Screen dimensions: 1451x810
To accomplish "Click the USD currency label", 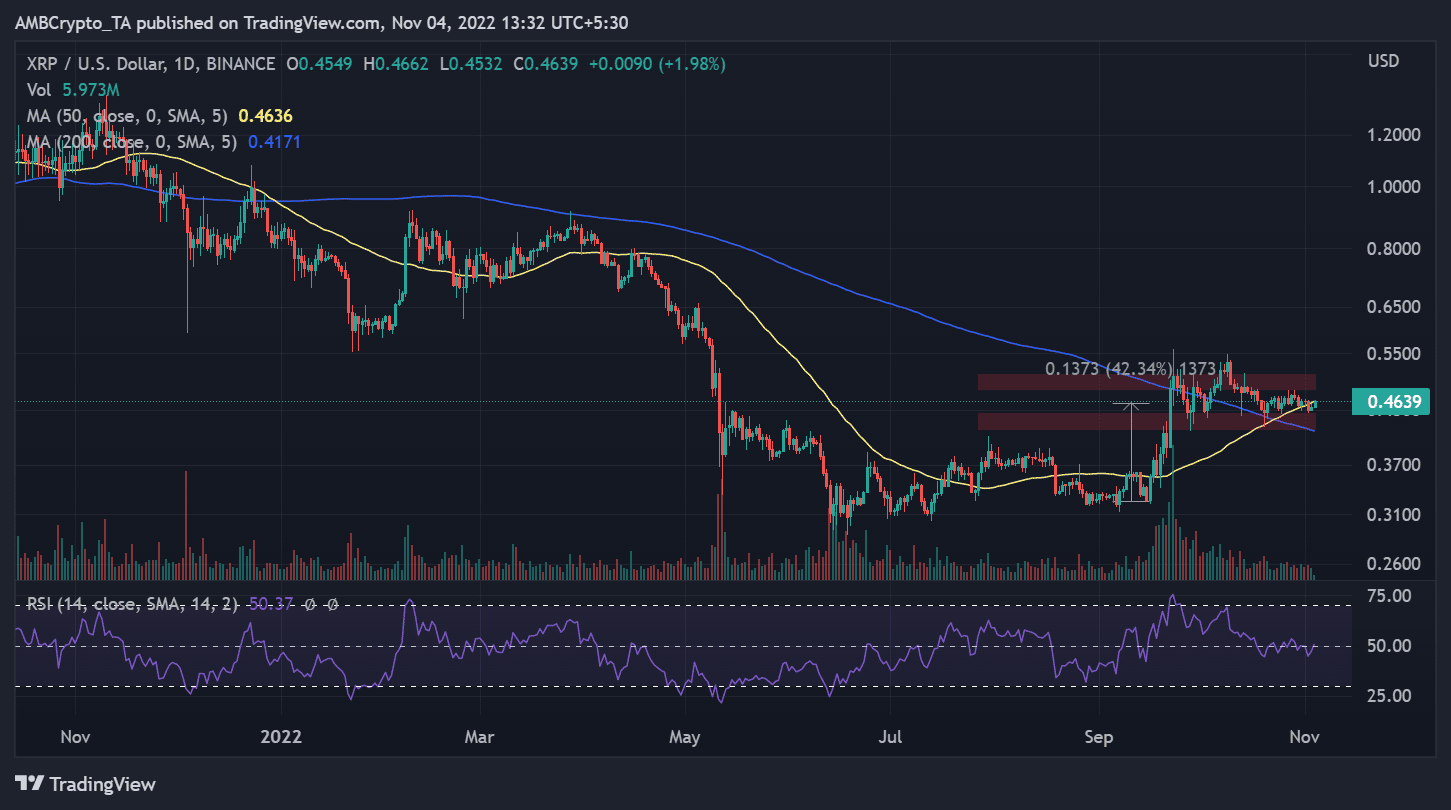I will tap(1384, 62).
